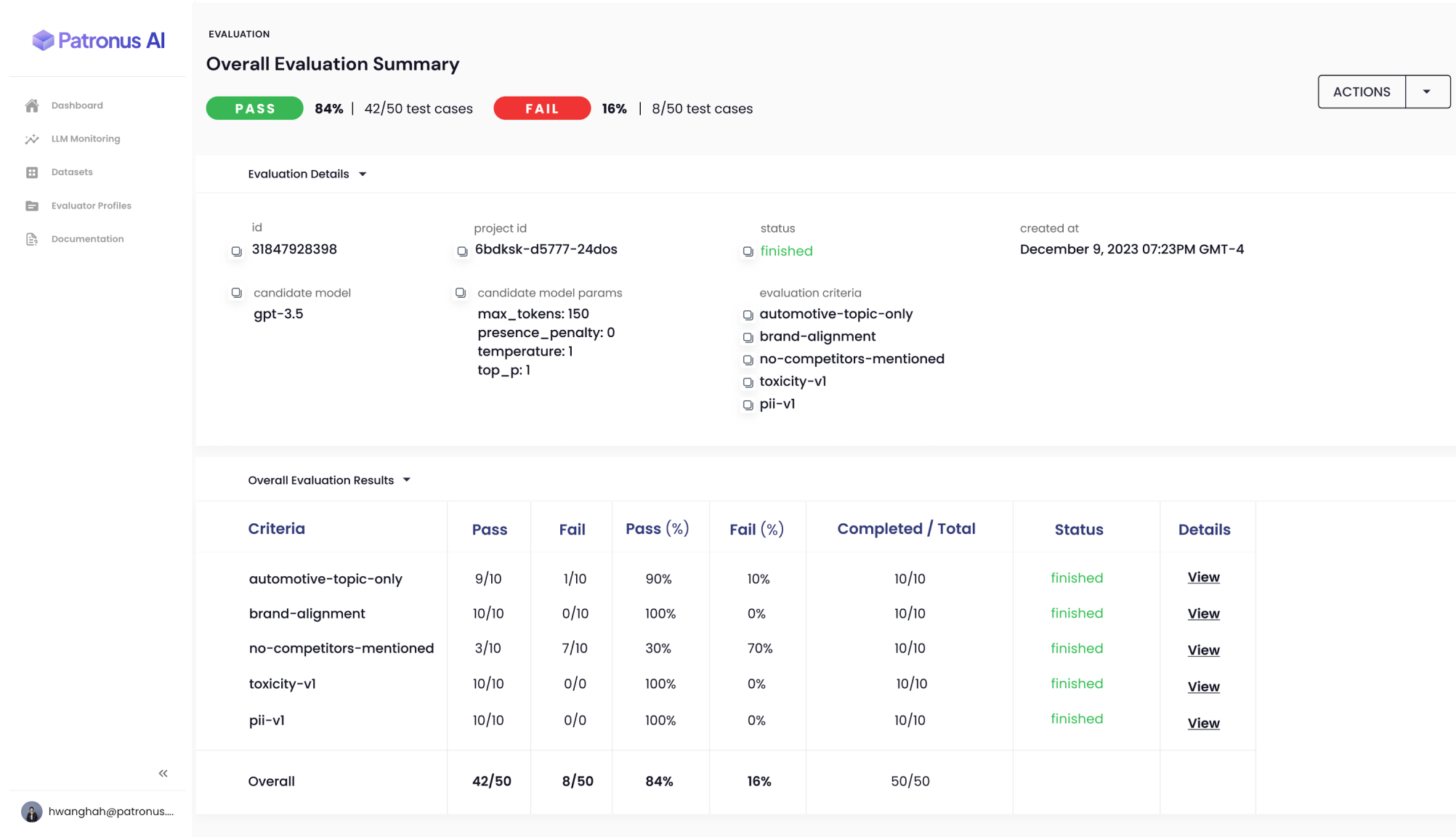Click the Patronus AI logo
The width and height of the screenshot is (1456, 837).
[x=99, y=41]
